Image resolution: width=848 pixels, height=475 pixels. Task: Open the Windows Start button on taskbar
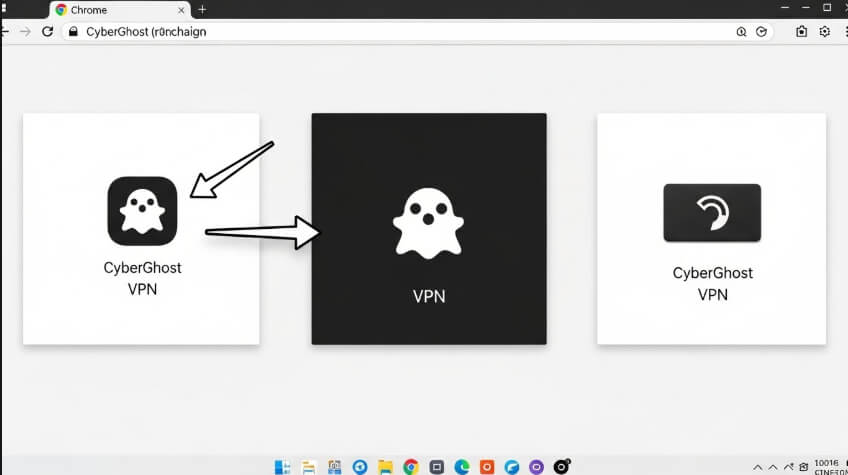point(282,467)
